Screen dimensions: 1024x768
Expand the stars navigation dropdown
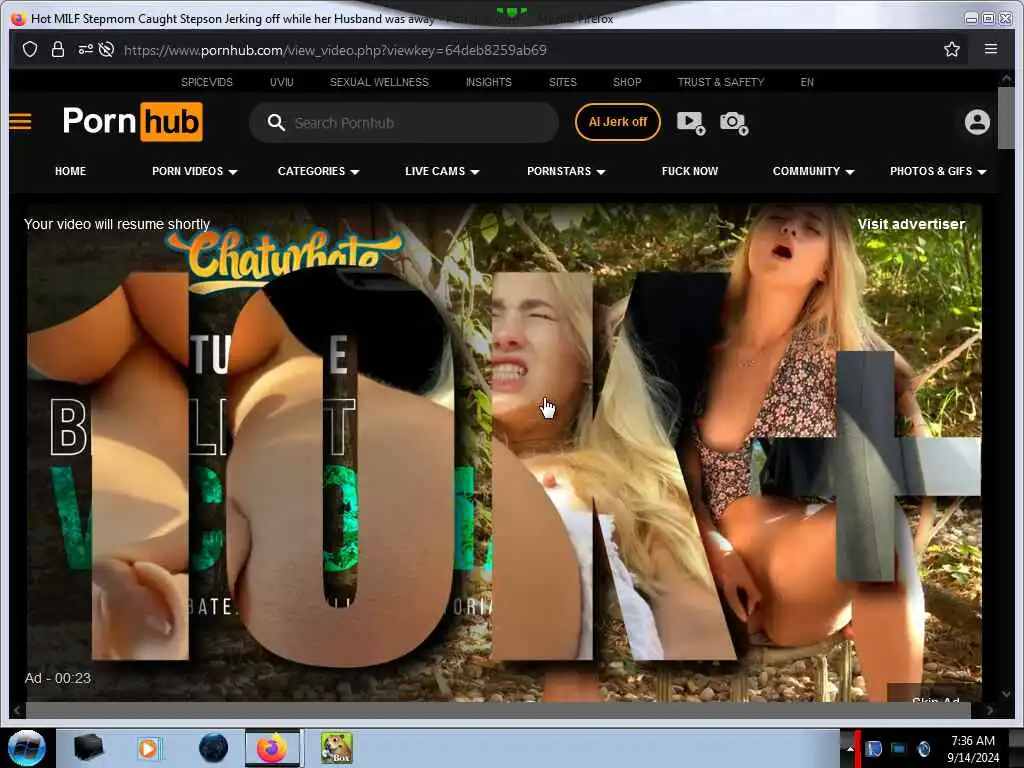[566, 171]
